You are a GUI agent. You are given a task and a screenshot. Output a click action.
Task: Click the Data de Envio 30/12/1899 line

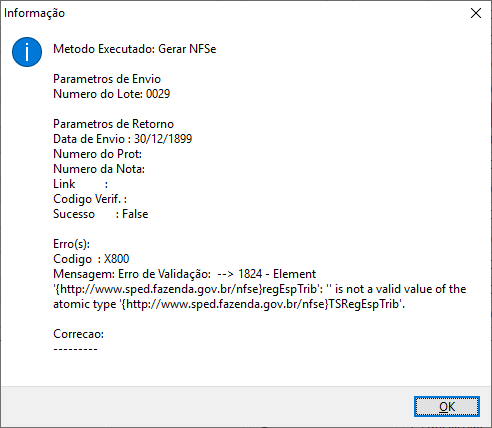point(123,139)
